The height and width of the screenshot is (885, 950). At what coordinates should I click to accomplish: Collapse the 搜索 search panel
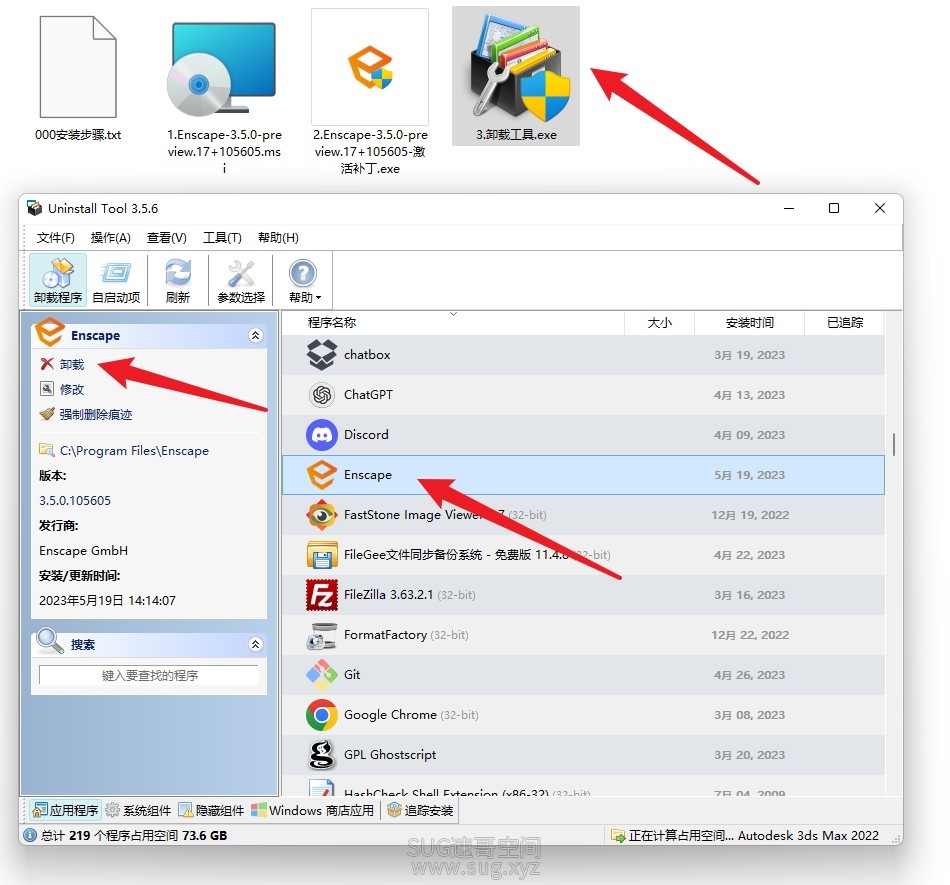[256, 644]
